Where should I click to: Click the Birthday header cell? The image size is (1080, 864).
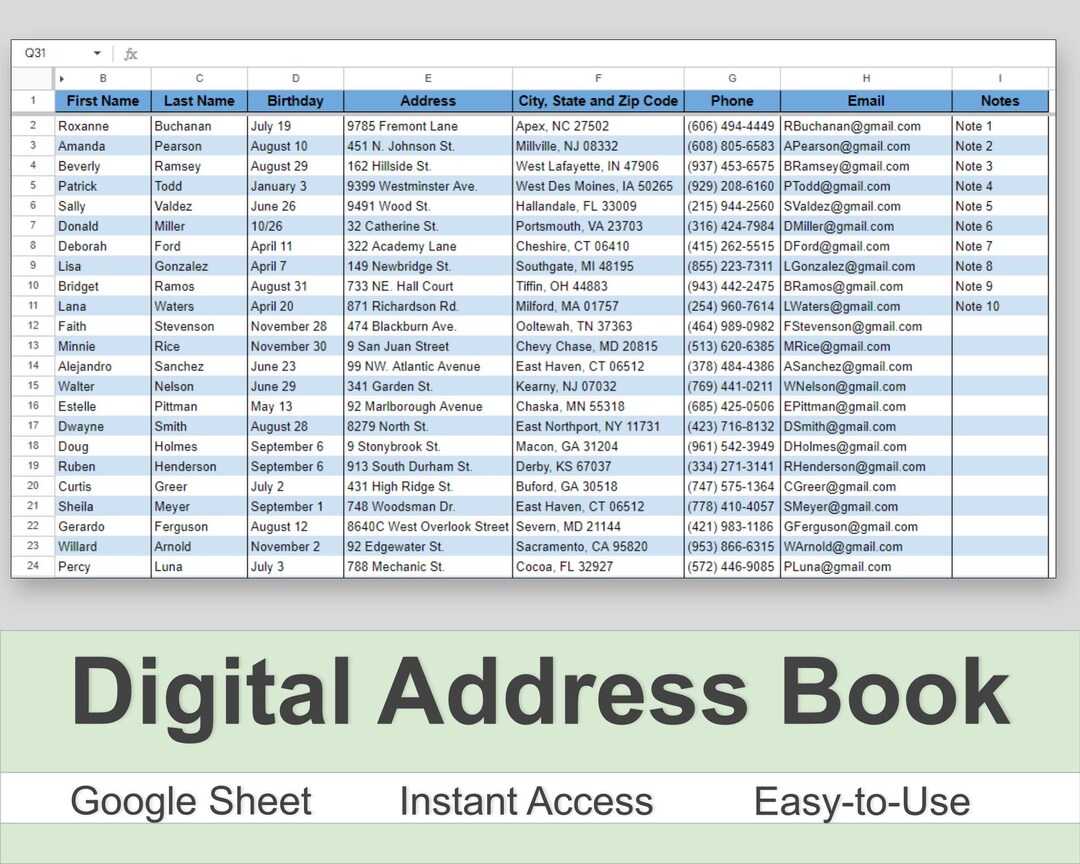coord(295,101)
